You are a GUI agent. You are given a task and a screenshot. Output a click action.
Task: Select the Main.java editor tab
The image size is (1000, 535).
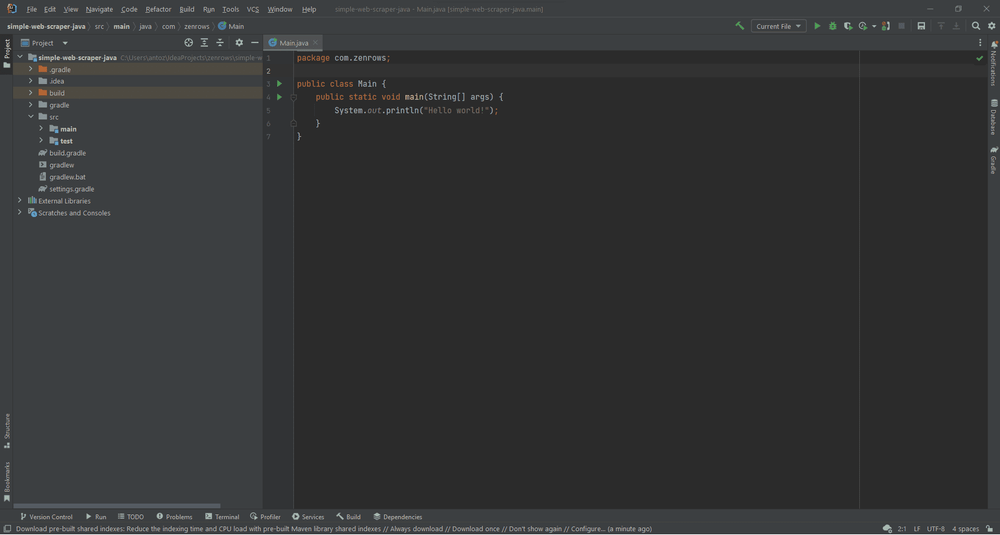pyautogui.click(x=293, y=43)
